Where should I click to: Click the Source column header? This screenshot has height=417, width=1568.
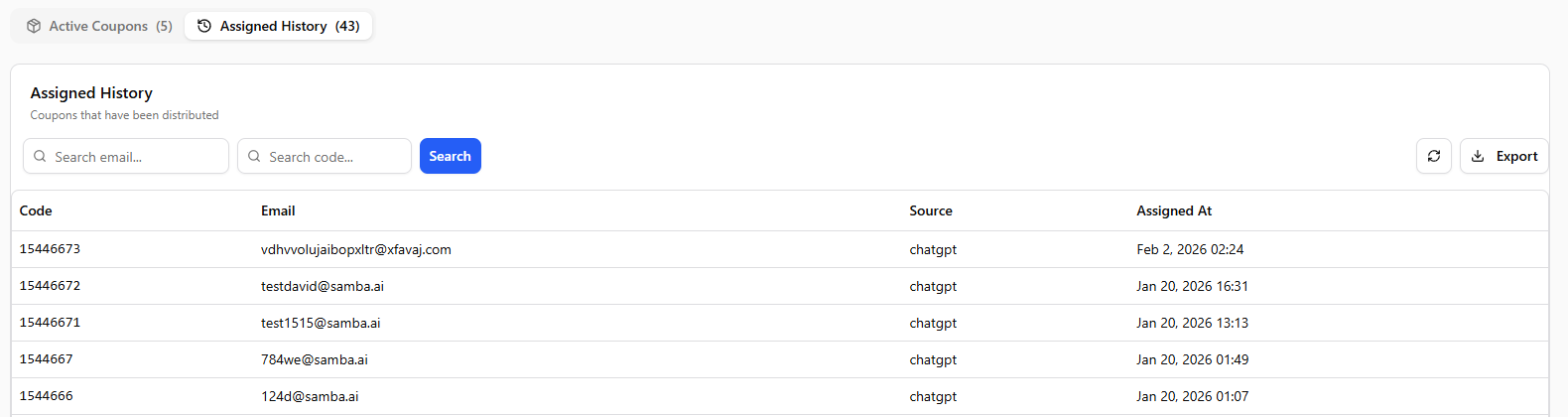click(x=931, y=210)
